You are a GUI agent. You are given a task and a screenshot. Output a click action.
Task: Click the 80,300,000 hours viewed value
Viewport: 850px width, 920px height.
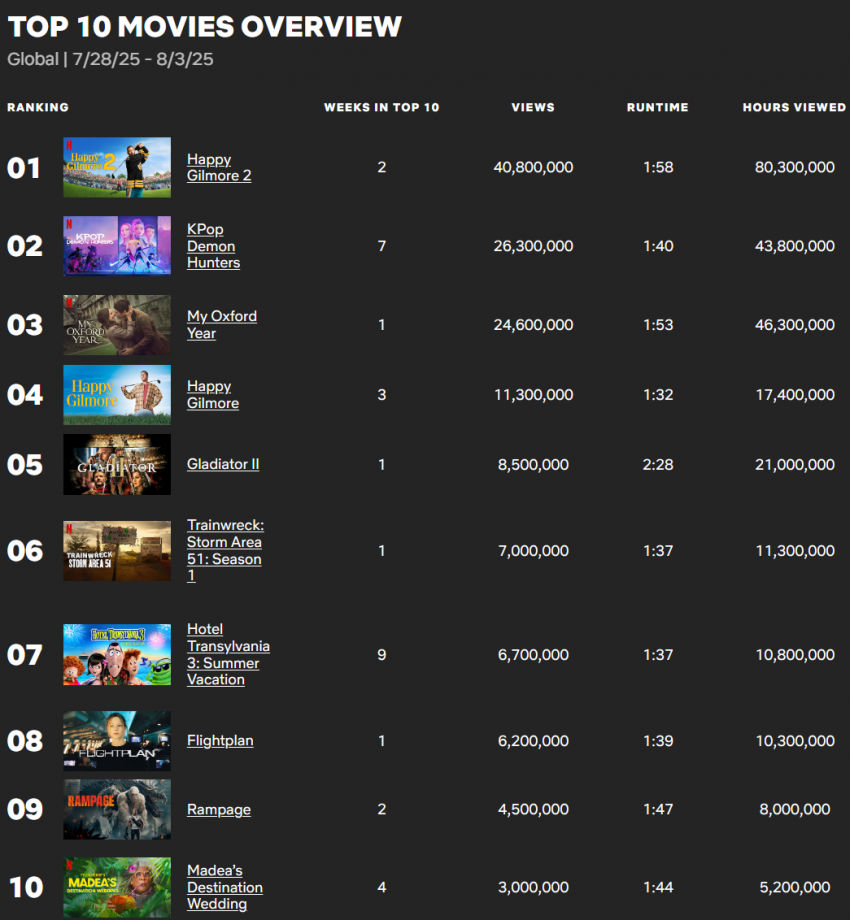click(795, 167)
